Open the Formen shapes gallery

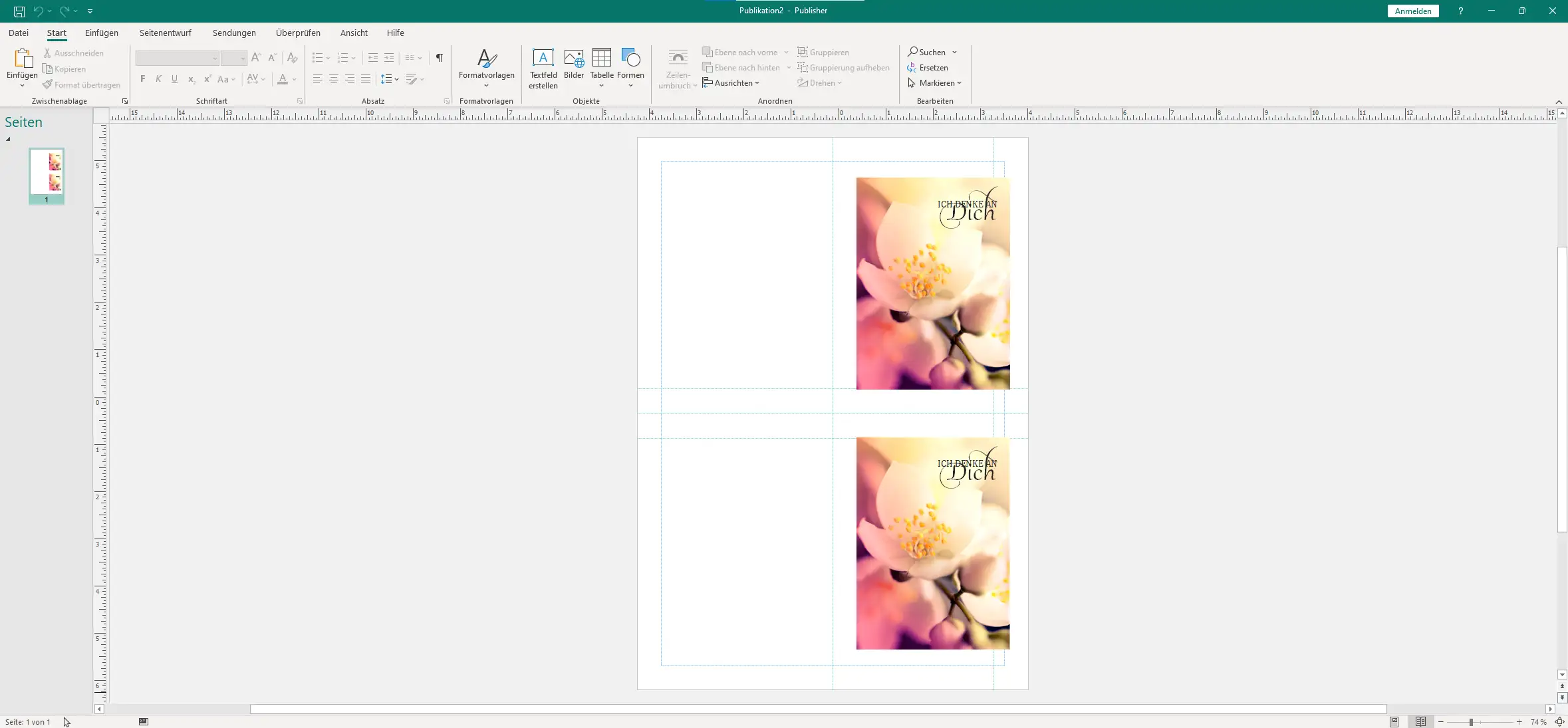point(630,59)
